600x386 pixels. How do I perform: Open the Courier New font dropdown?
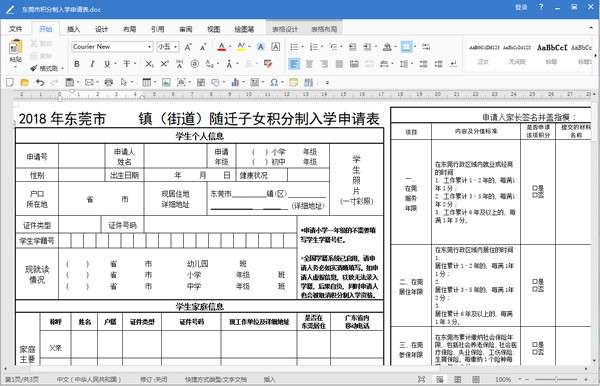tap(149, 47)
